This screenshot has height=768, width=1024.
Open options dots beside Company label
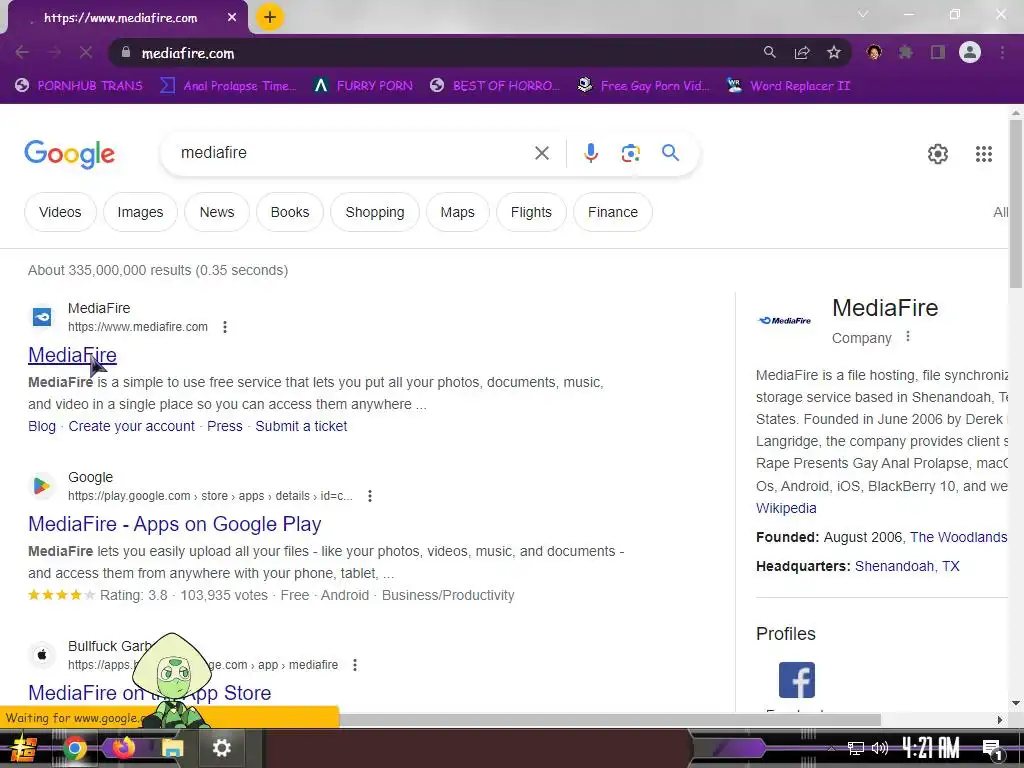click(x=908, y=337)
